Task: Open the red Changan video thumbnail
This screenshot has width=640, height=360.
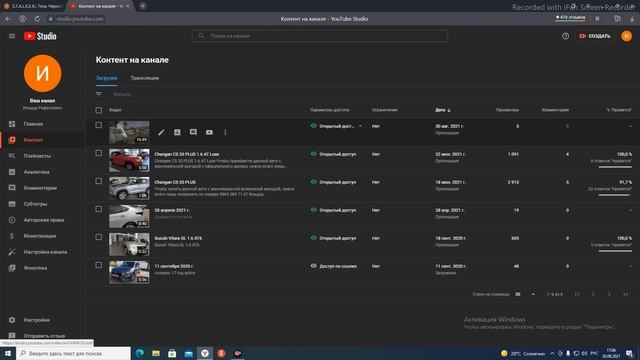Action: coord(129,160)
